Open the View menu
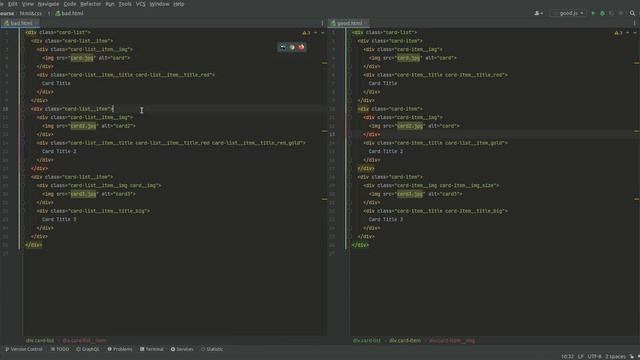The height and width of the screenshot is (360, 640). [x=28, y=4]
